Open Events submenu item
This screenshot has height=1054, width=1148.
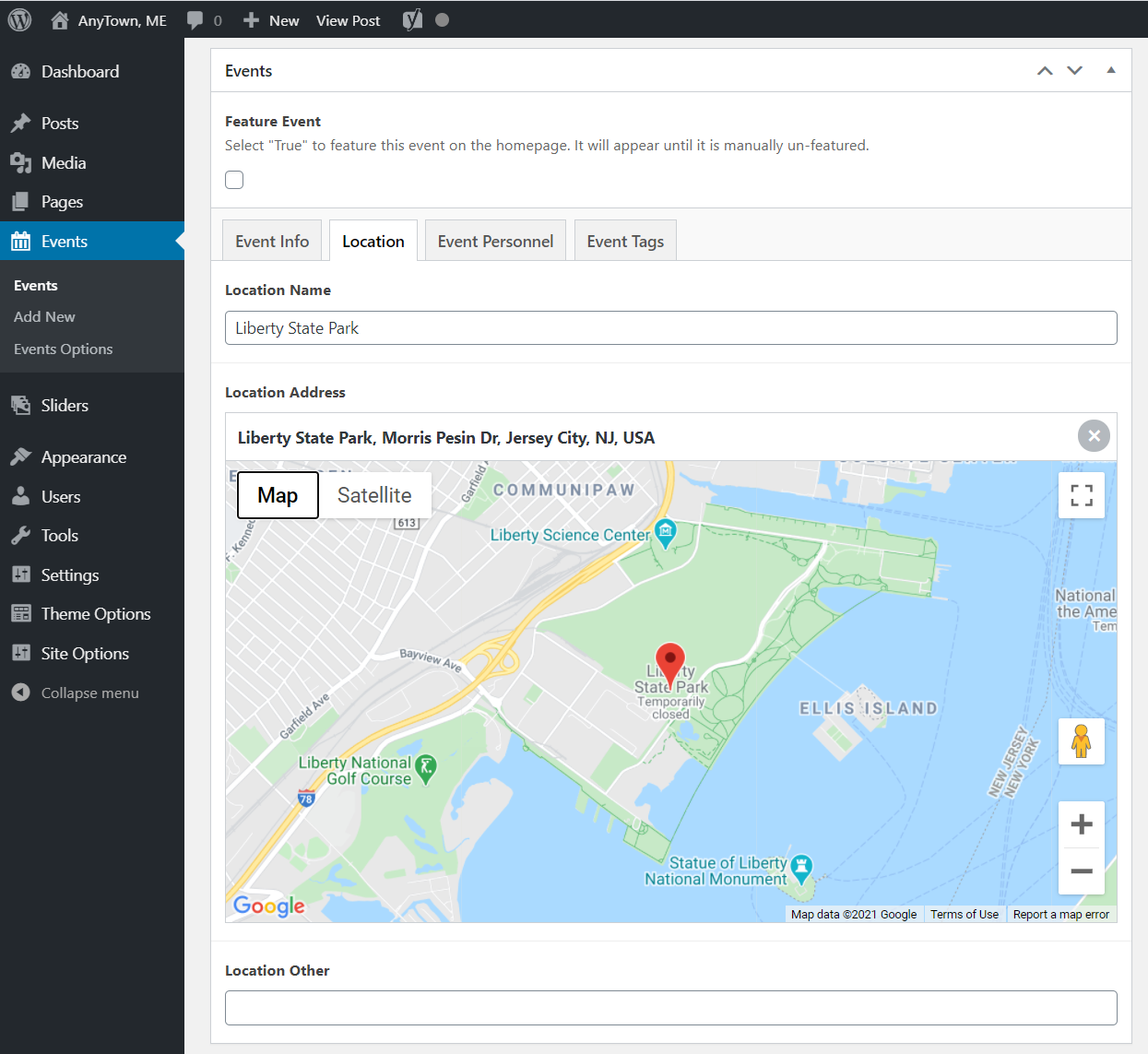[36, 286]
